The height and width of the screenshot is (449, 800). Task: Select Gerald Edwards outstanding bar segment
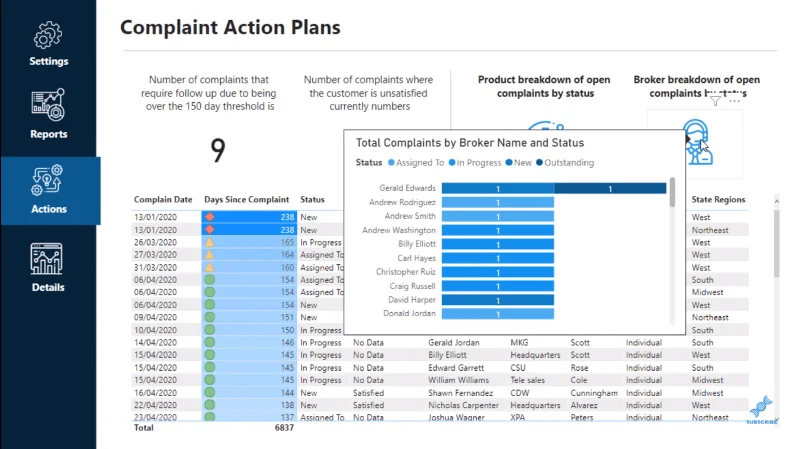(610, 189)
